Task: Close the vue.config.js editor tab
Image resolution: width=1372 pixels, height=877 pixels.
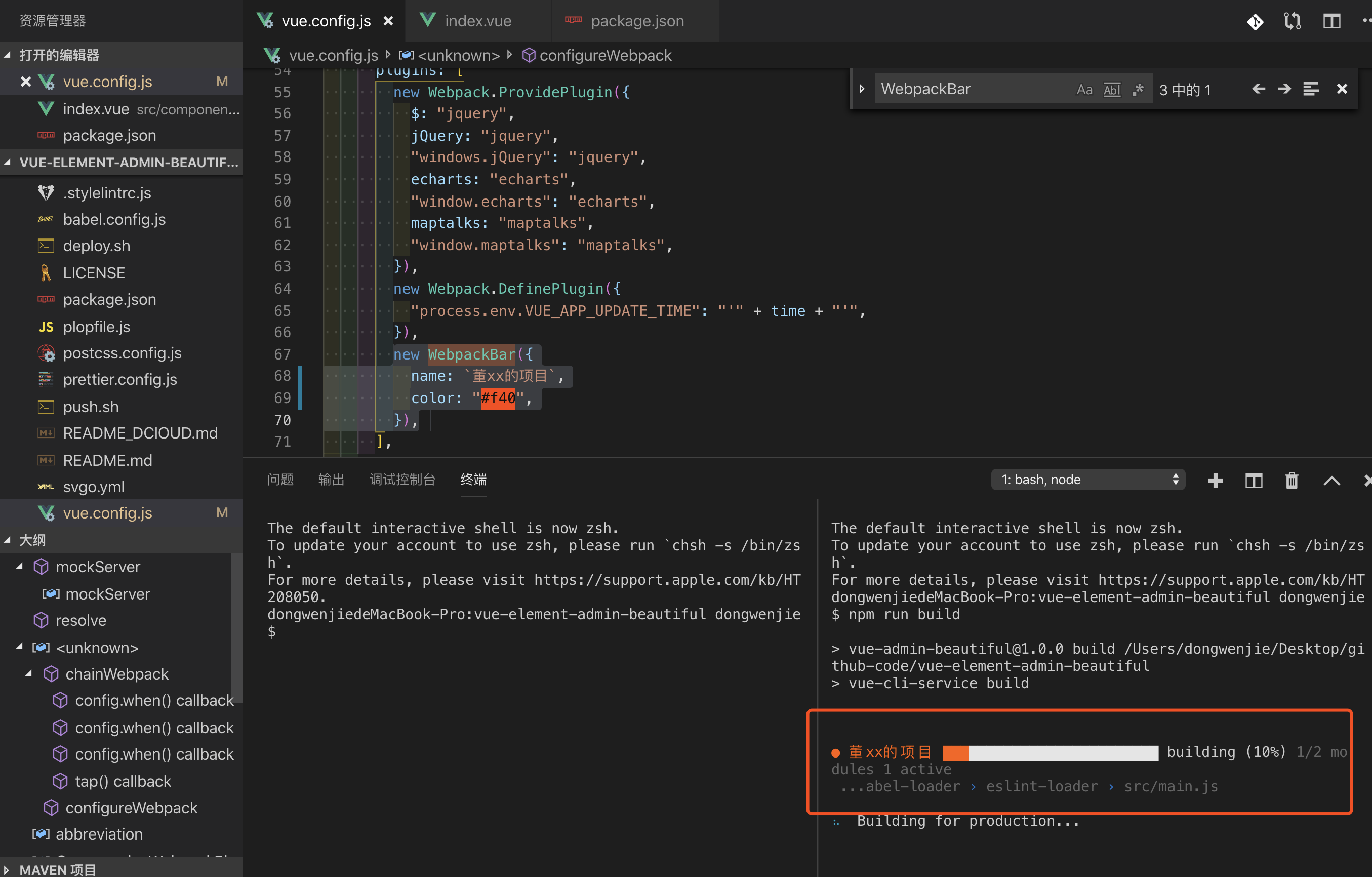Action: tap(388, 21)
